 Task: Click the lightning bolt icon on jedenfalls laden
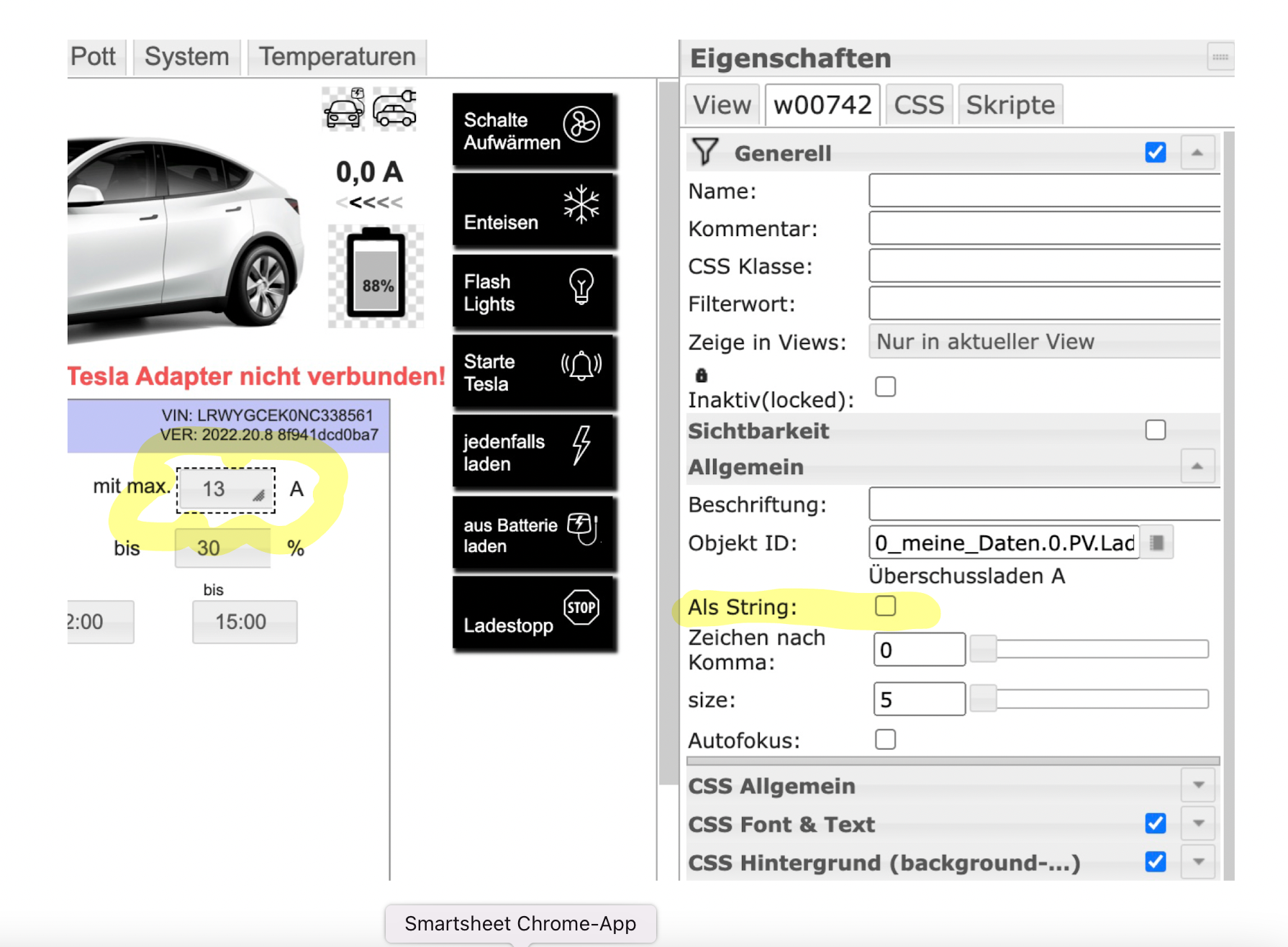point(581,445)
